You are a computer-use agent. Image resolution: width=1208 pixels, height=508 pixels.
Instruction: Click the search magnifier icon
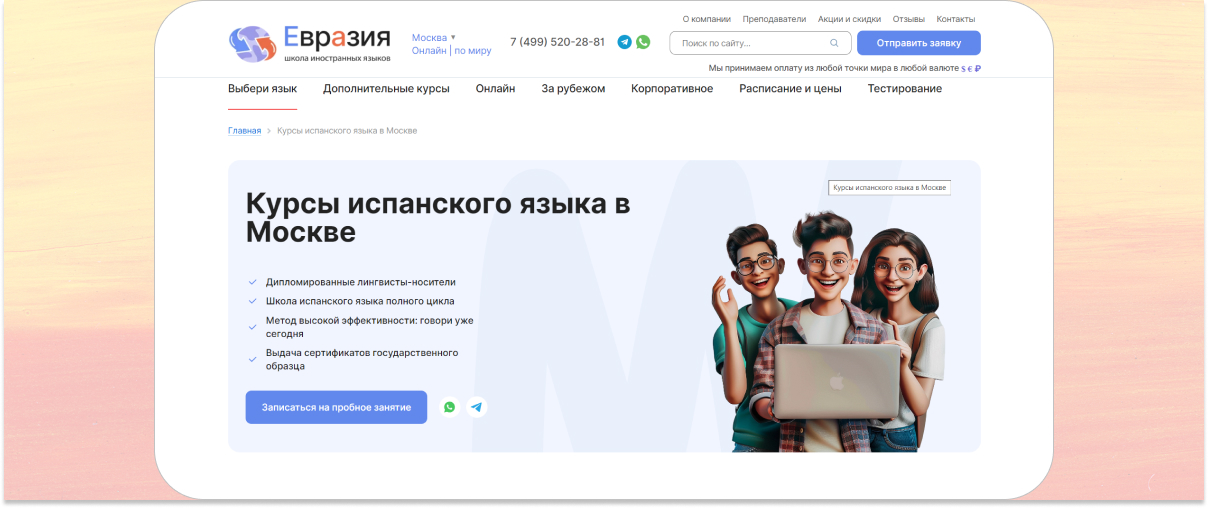pos(834,43)
